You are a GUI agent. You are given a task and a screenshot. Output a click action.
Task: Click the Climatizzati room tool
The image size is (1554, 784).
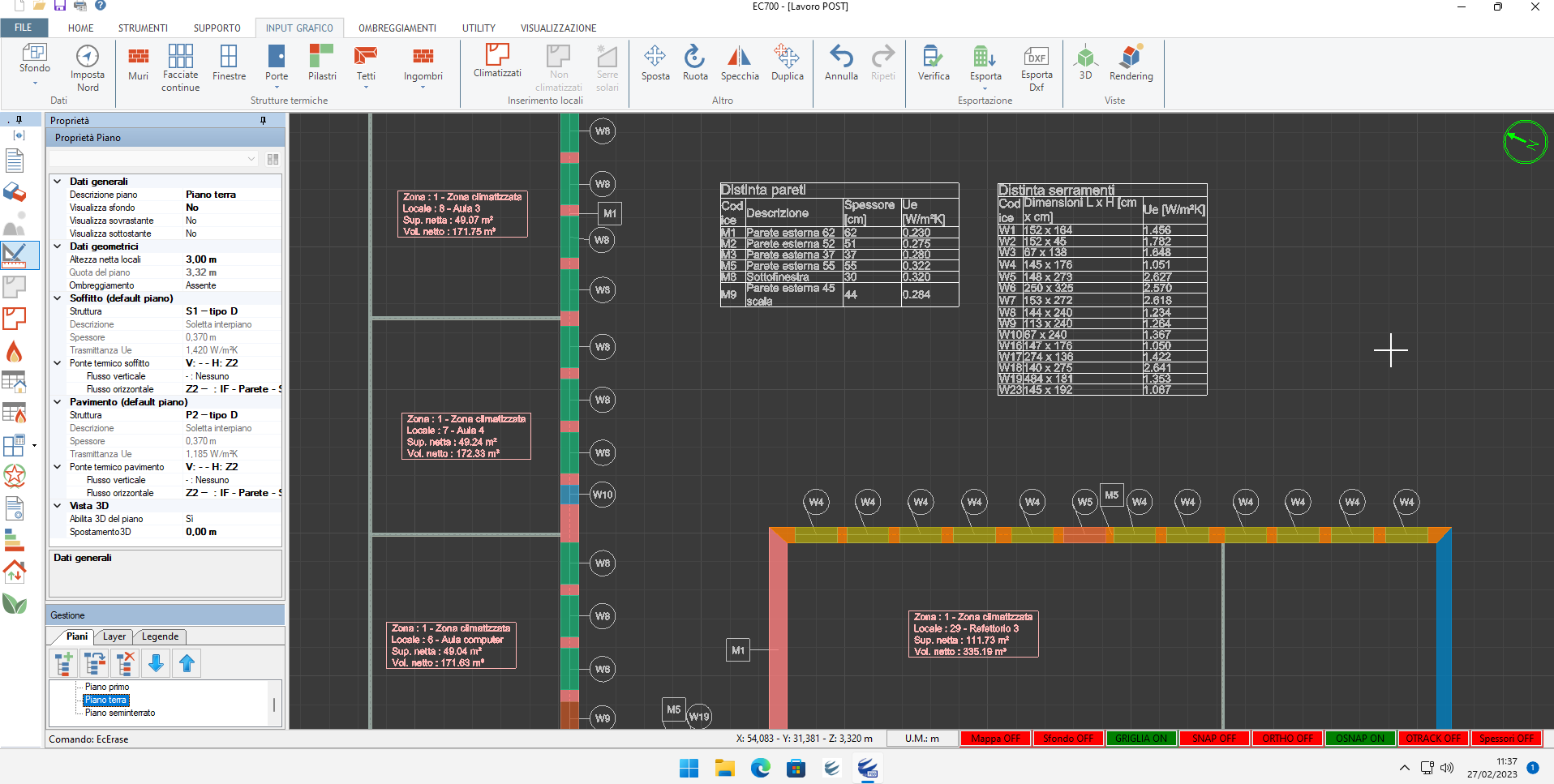click(497, 61)
